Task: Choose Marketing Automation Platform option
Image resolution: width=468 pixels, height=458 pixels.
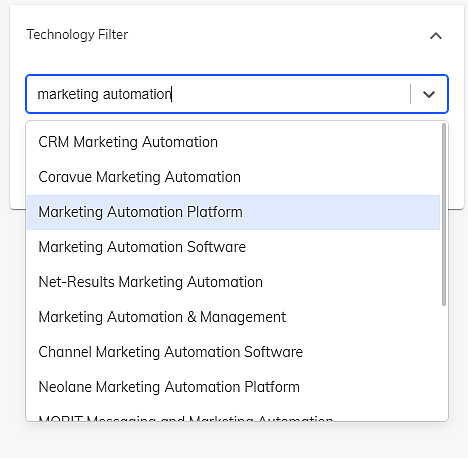Action: [233, 212]
